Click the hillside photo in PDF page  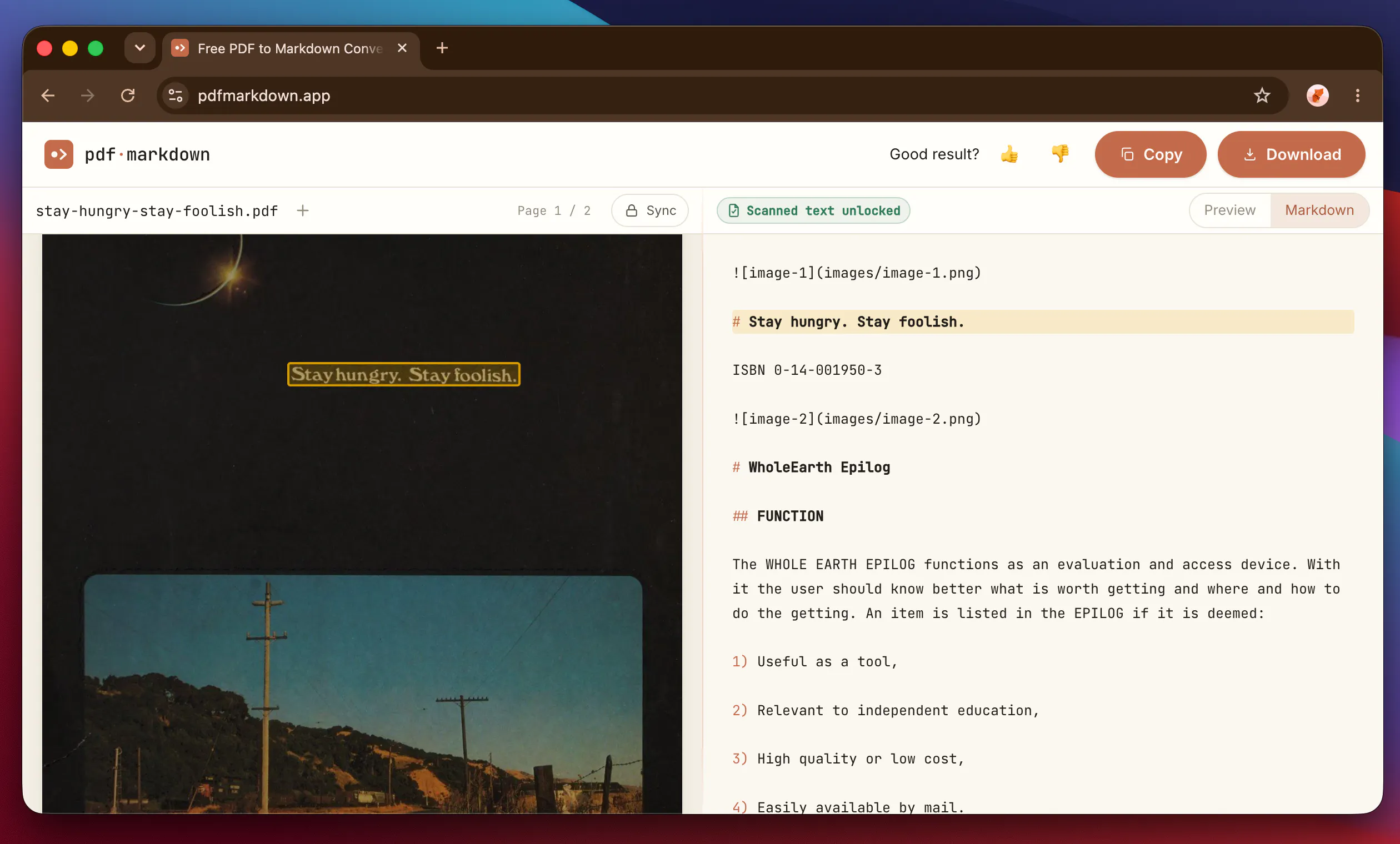[x=363, y=694]
